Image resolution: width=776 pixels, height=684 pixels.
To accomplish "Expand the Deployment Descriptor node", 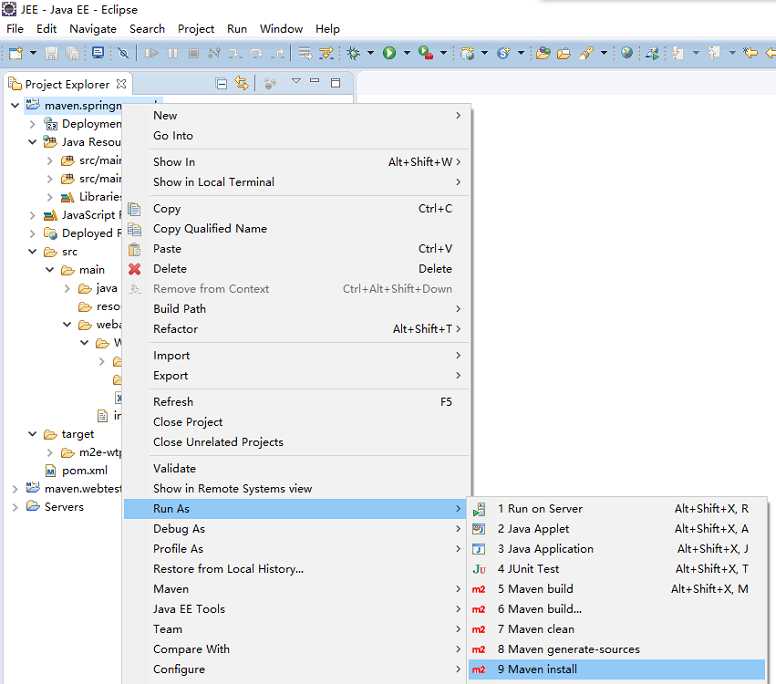I will point(32,124).
